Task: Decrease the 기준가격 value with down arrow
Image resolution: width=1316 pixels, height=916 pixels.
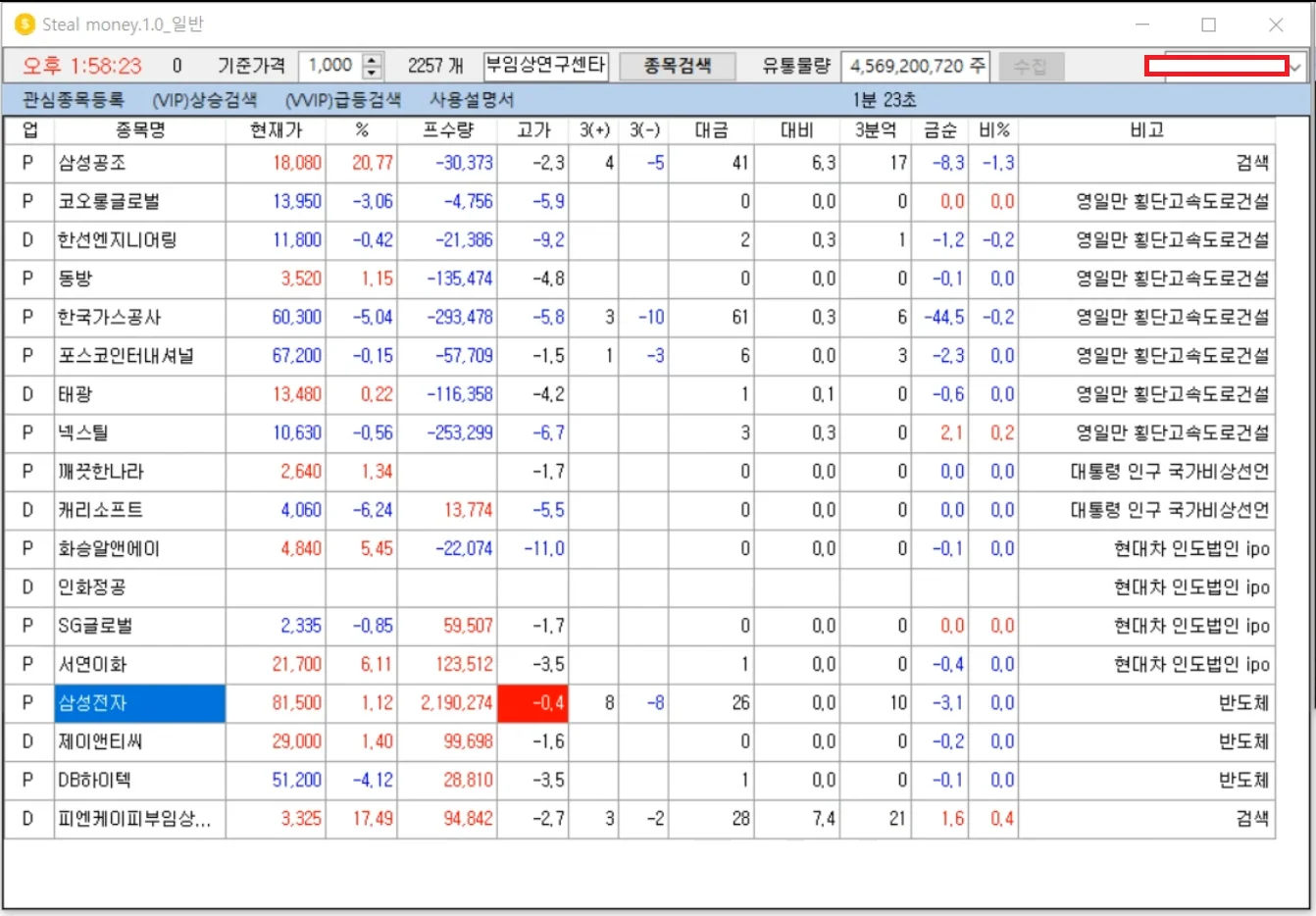Action: point(372,73)
